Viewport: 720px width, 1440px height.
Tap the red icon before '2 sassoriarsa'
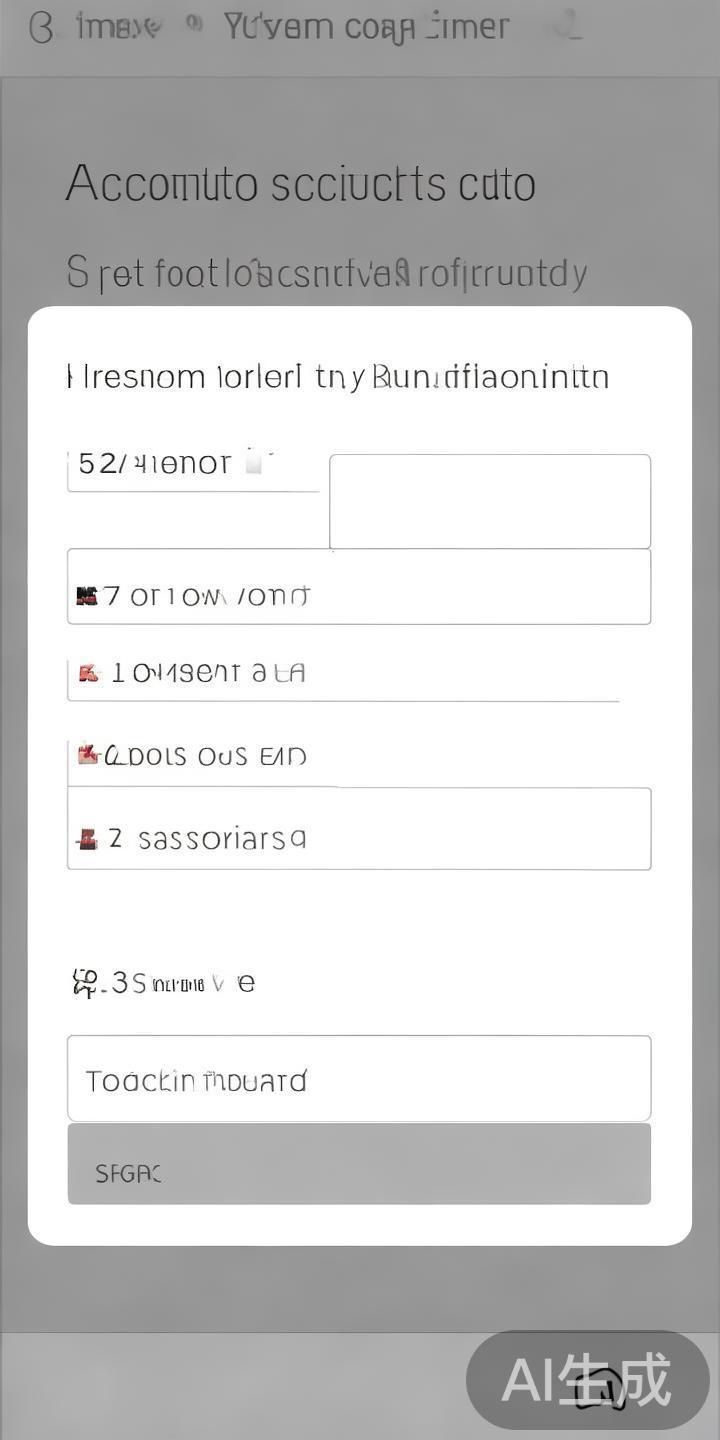[x=88, y=839]
